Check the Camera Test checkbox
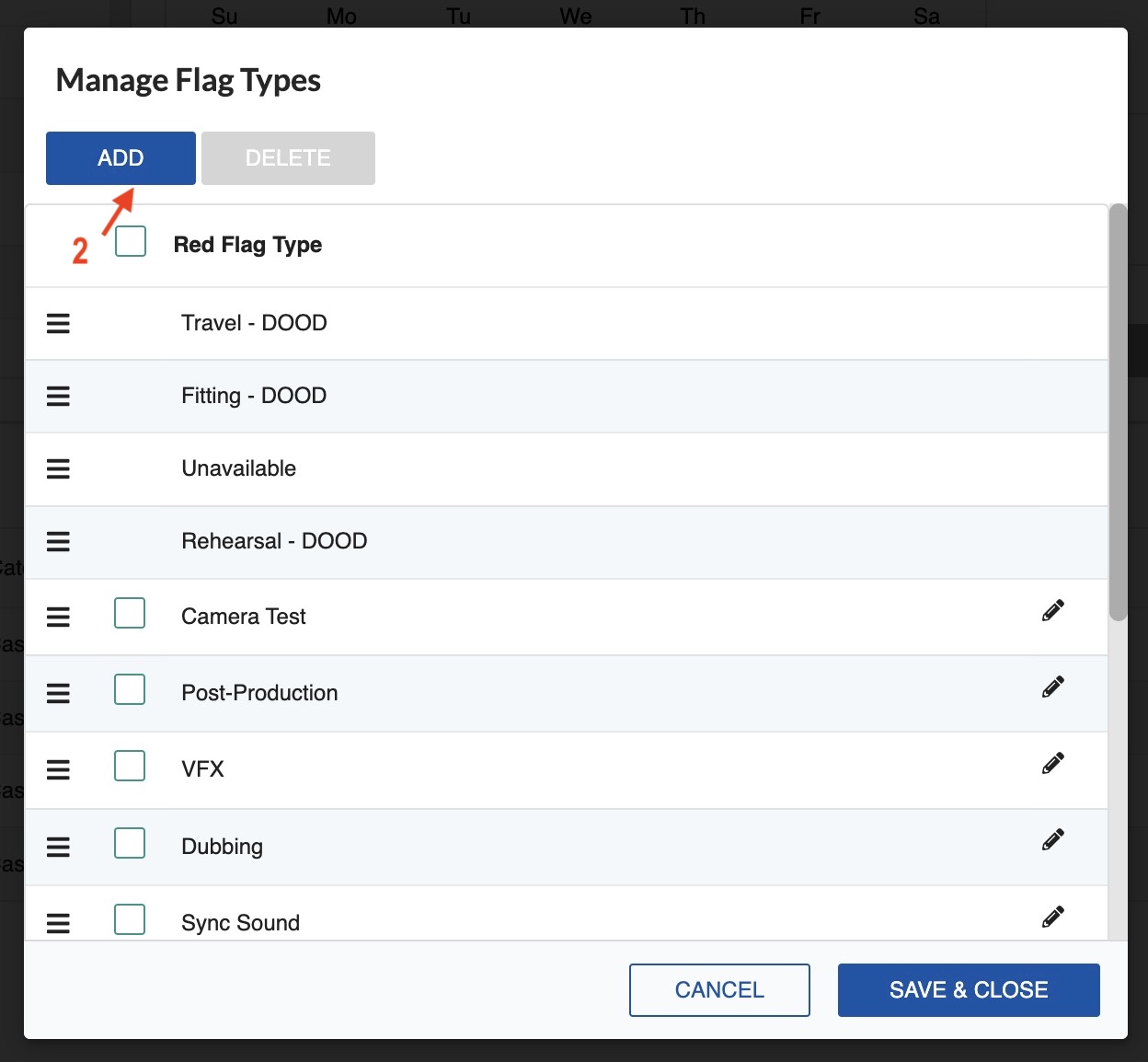The width and height of the screenshot is (1148, 1062). [130, 613]
